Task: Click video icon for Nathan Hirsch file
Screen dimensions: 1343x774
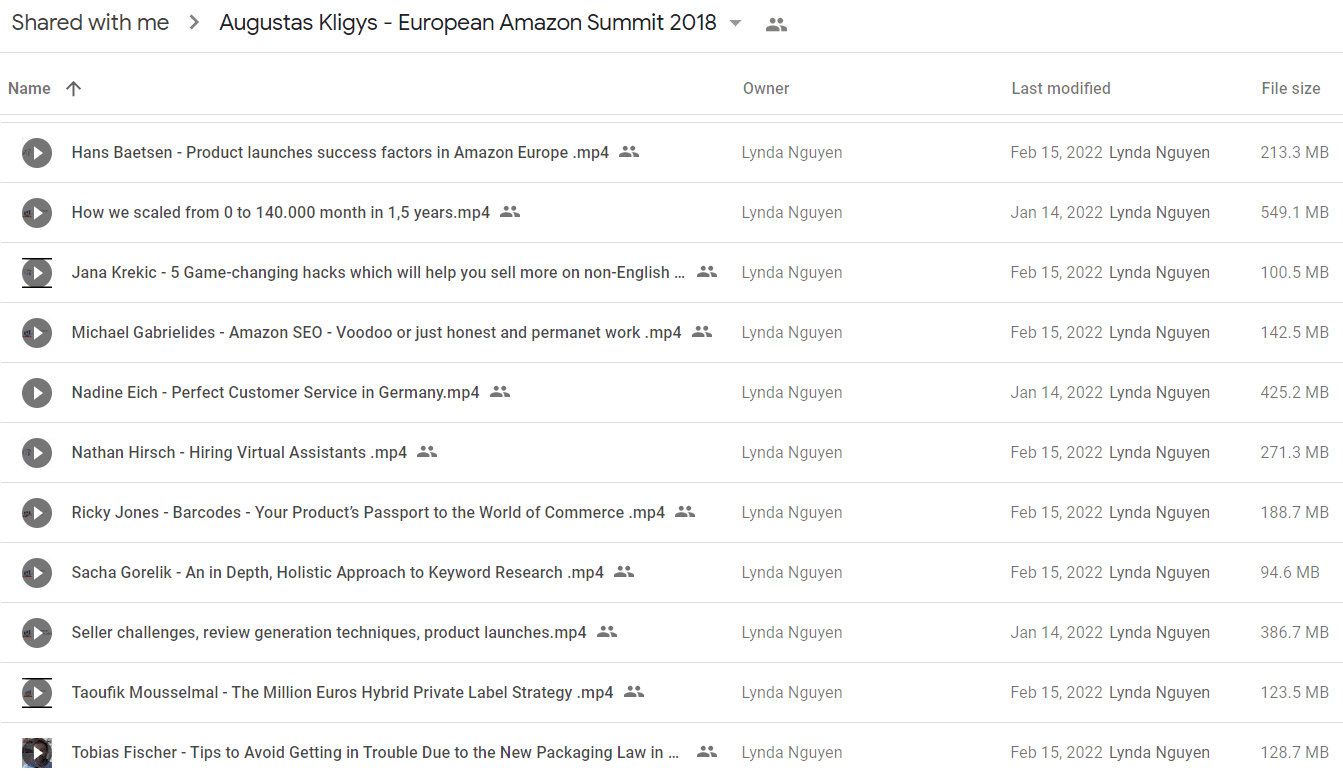Action: (x=37, y=453)
